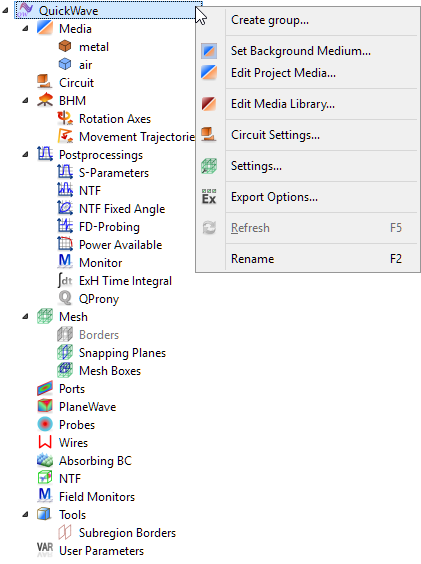This screenshot has width=421, height=564.
Task: Collapse the Media tree node
Action: point(25,28)
